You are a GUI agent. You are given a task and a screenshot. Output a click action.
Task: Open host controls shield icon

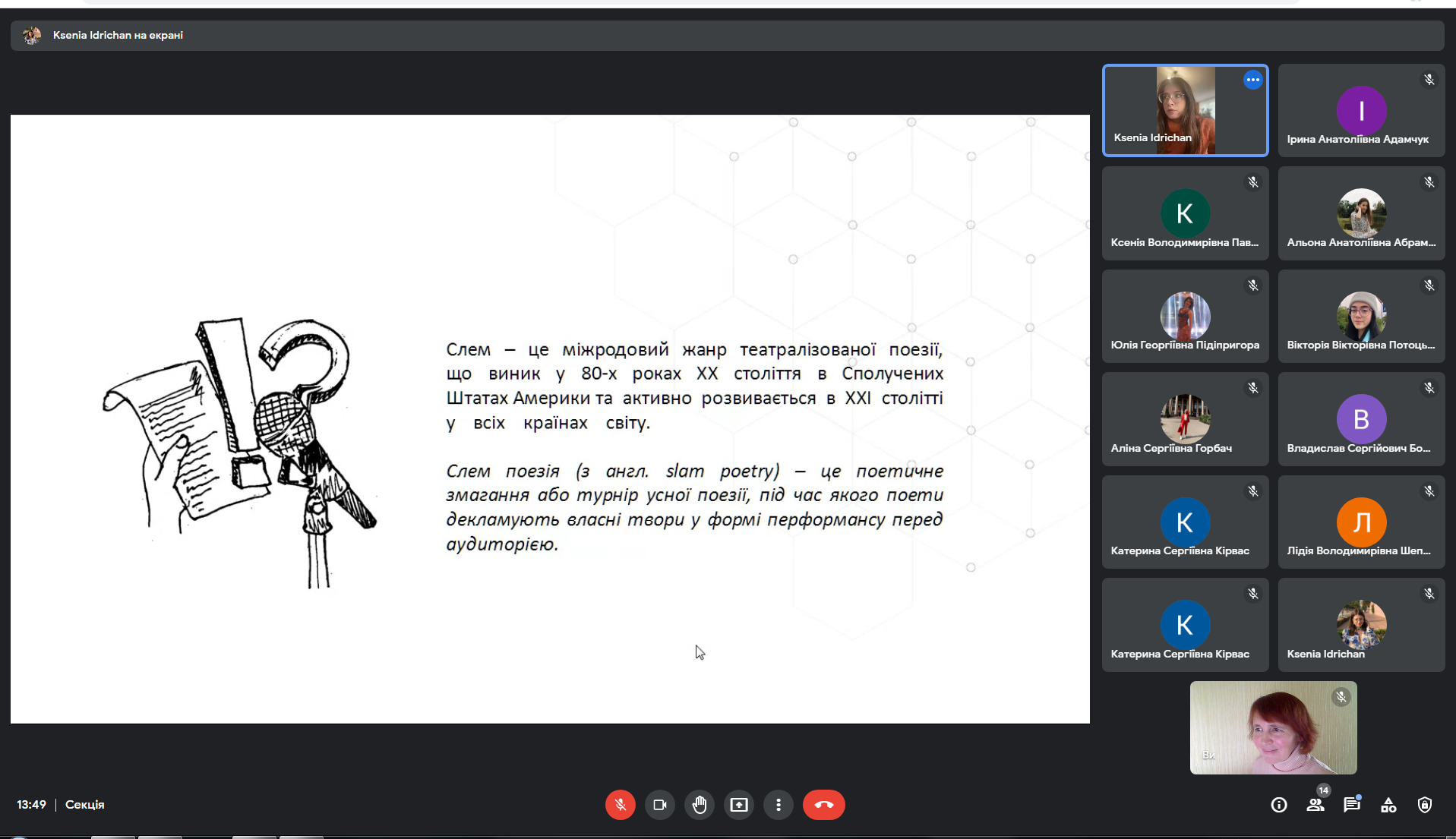[x=1425, y=805]
